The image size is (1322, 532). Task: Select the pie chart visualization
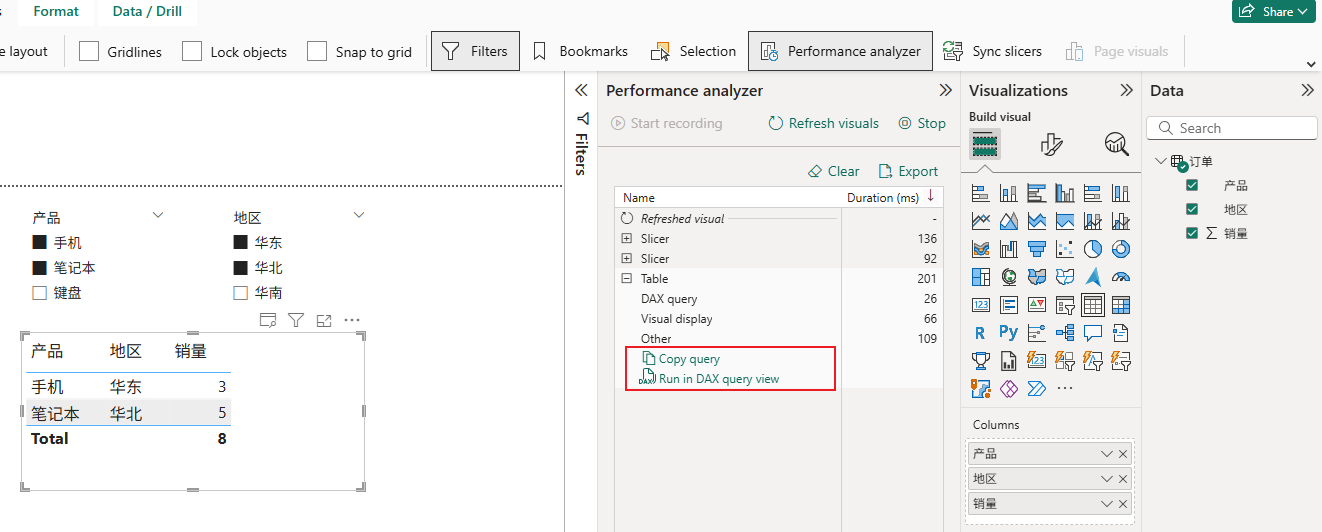coord(1093,249)
